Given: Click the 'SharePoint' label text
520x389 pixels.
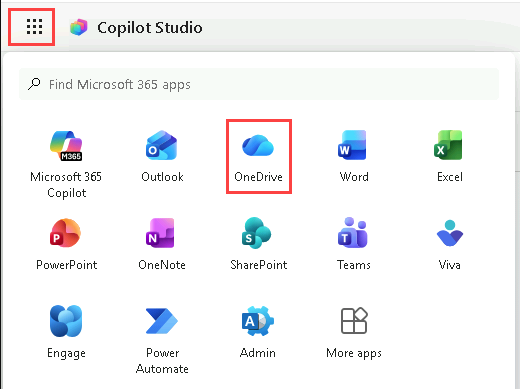Looking at the screenshot, I should coord(259,265).
